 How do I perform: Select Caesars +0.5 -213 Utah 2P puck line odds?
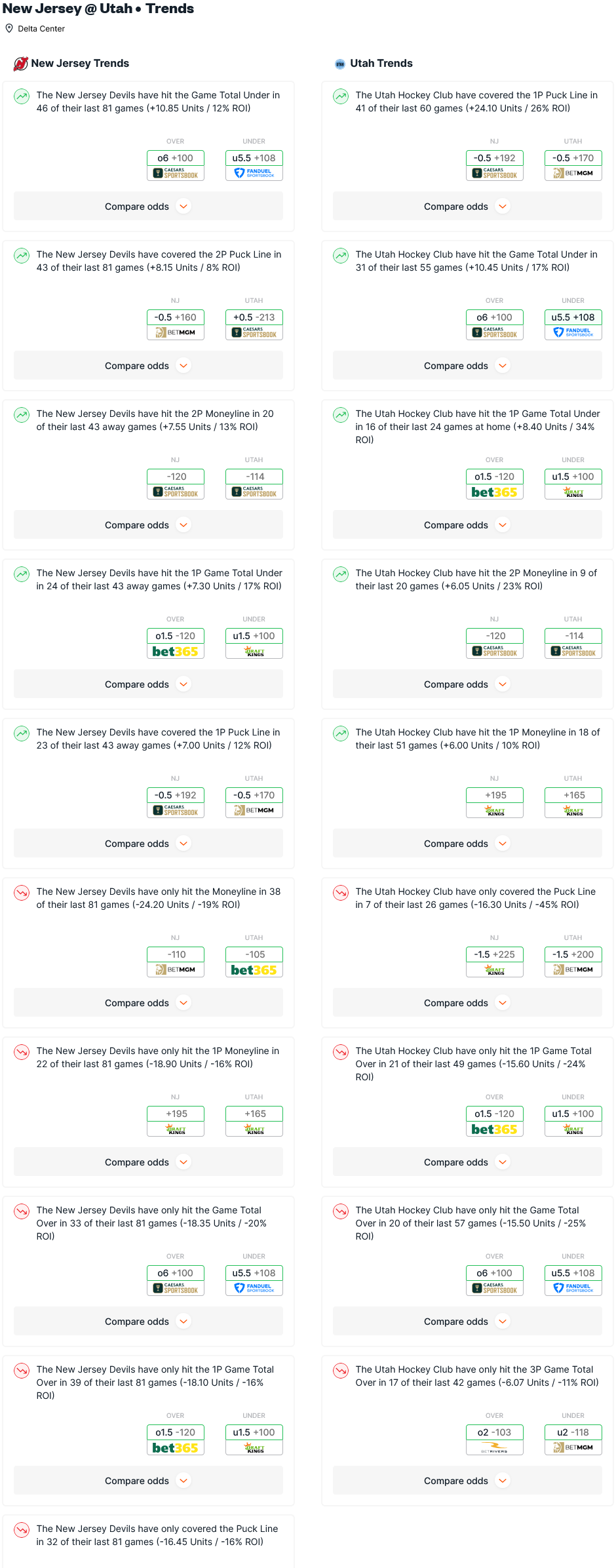click(254, 324)
